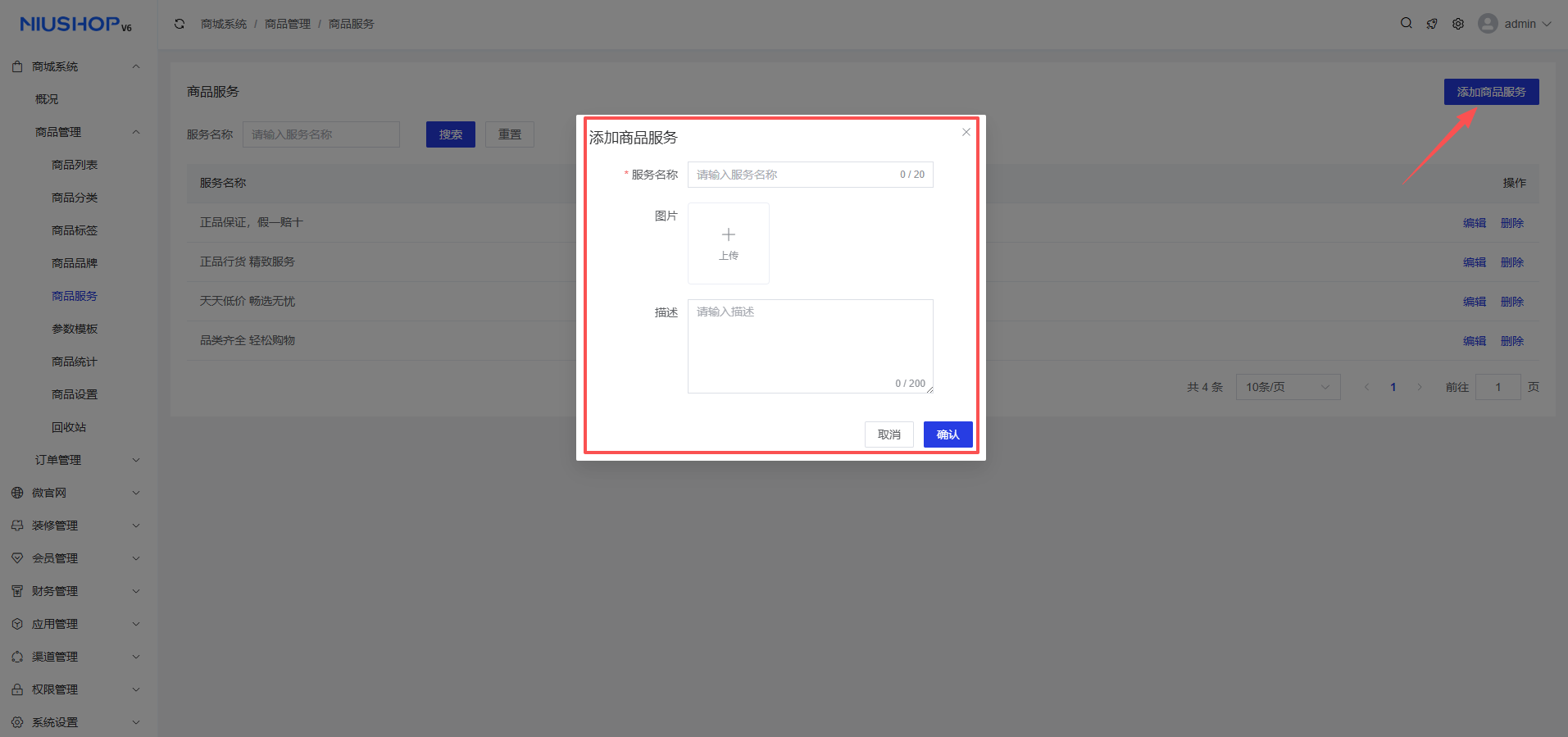
Task: Click the 取消 button in the dialog
Action: 889,434
